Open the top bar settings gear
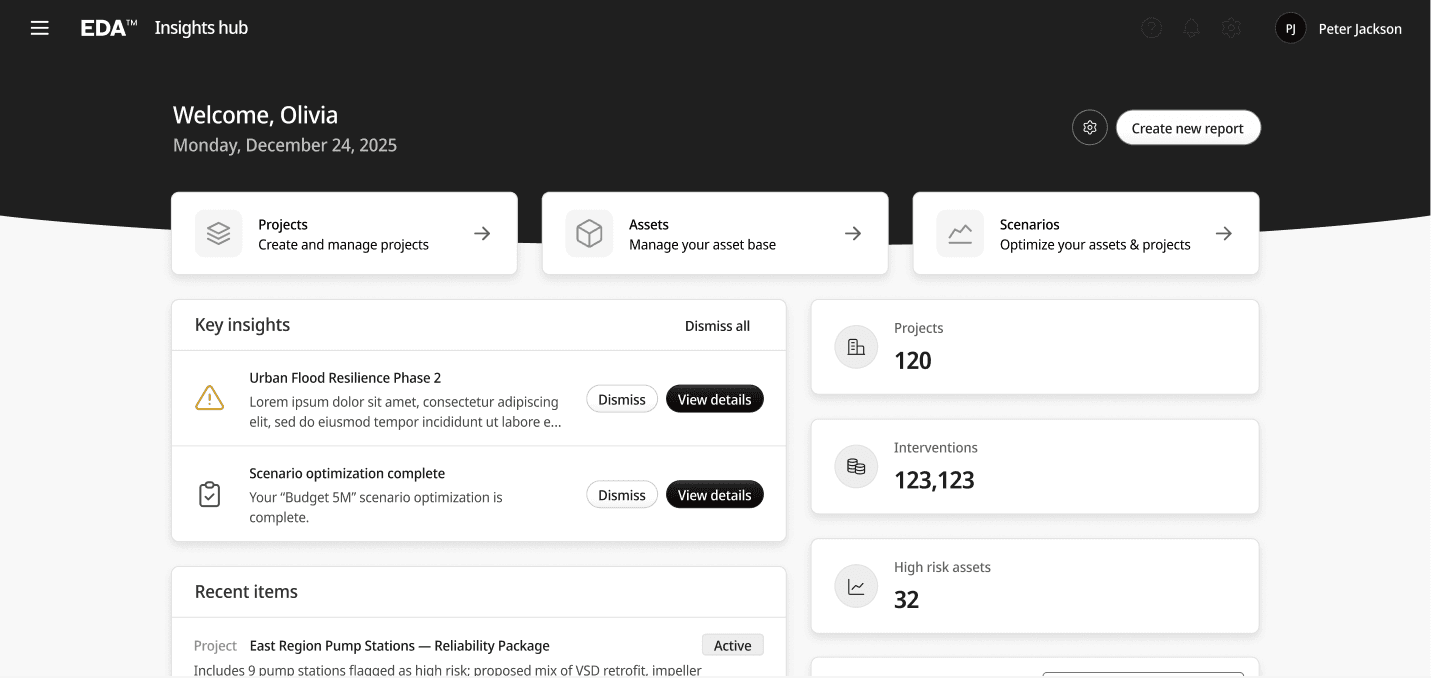The height and width of the screenshot is (678, 1431). (1231, 29)
